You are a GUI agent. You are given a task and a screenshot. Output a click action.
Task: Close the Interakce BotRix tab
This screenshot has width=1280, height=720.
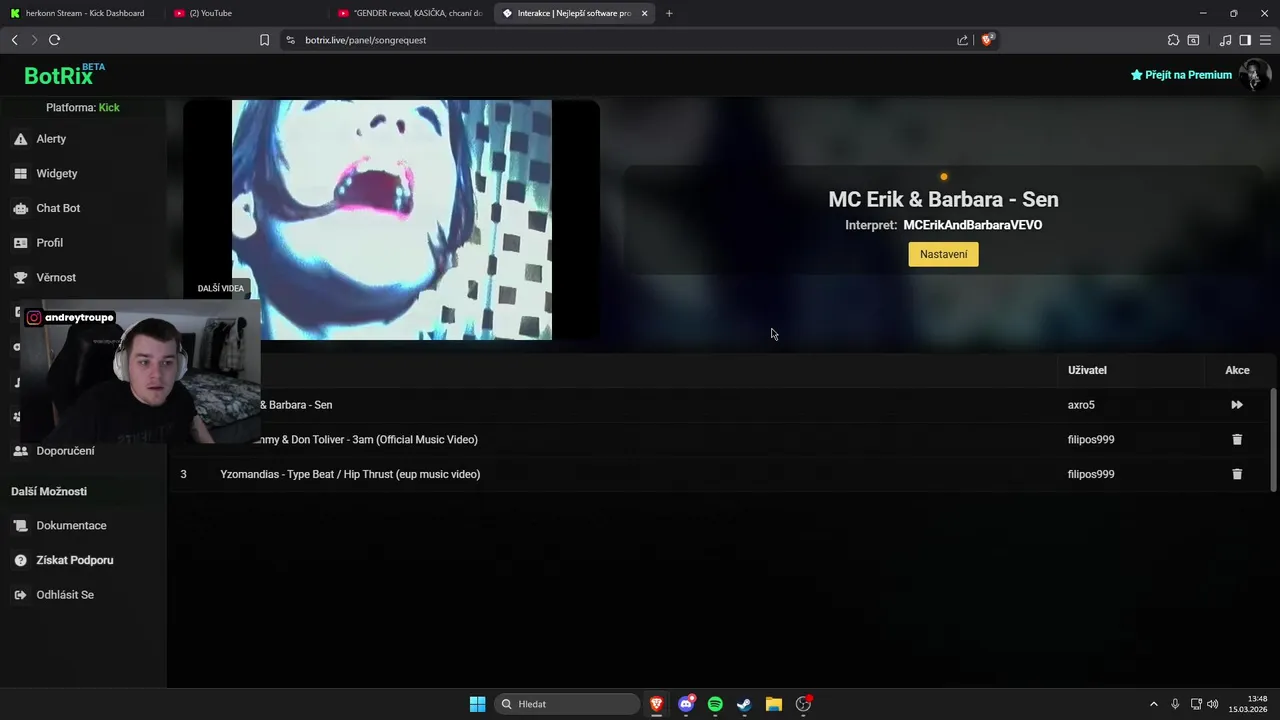(644, 13)
